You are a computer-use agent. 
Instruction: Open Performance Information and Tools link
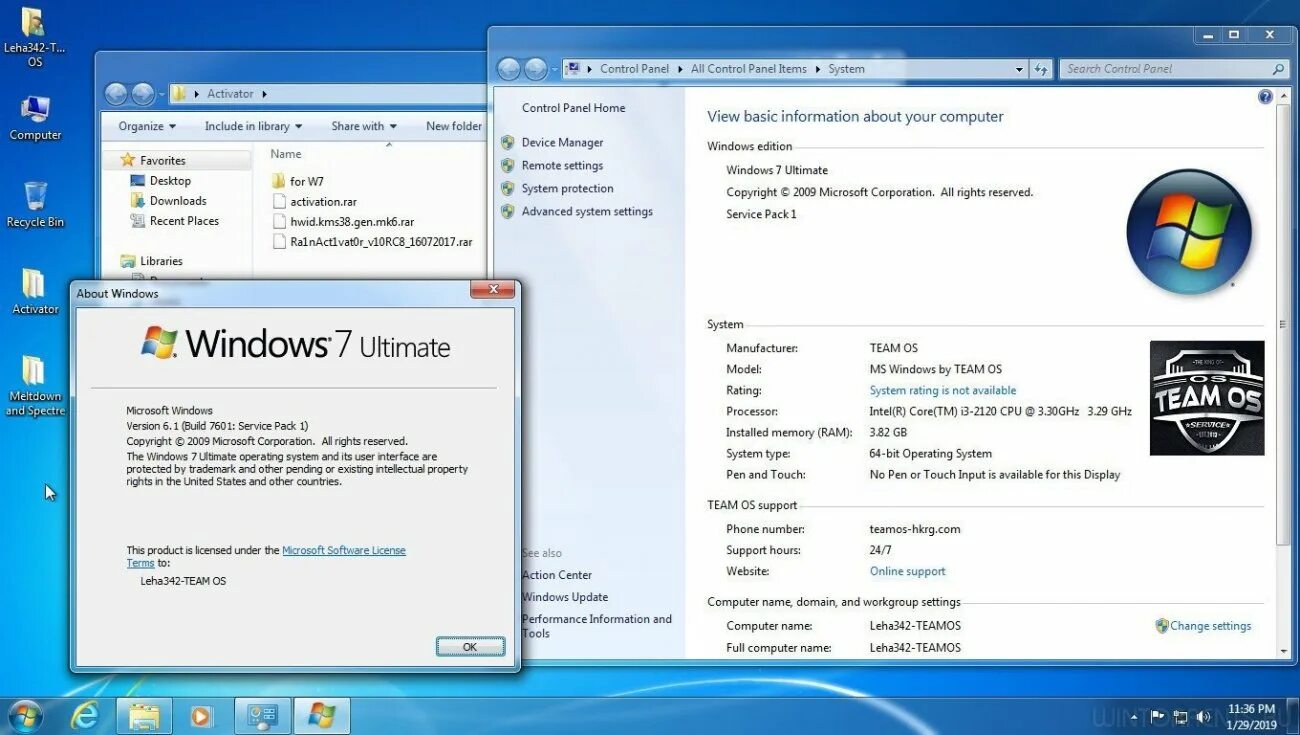click(x=596, y=626)
